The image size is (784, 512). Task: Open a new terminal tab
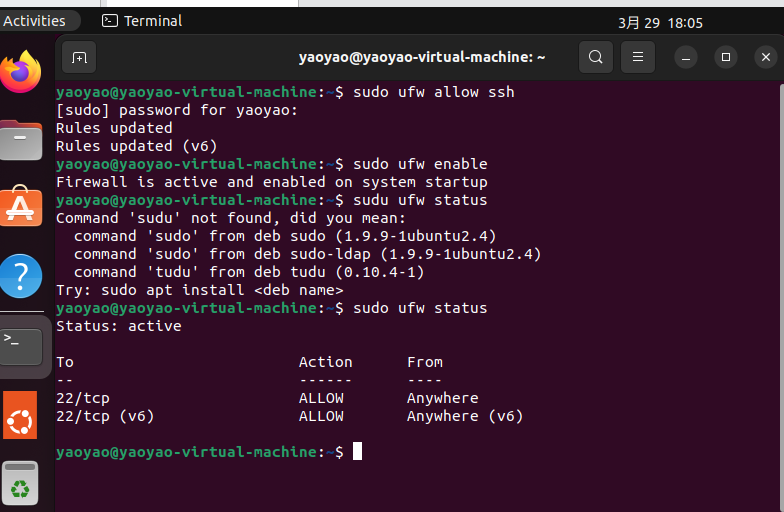[79, 58]
